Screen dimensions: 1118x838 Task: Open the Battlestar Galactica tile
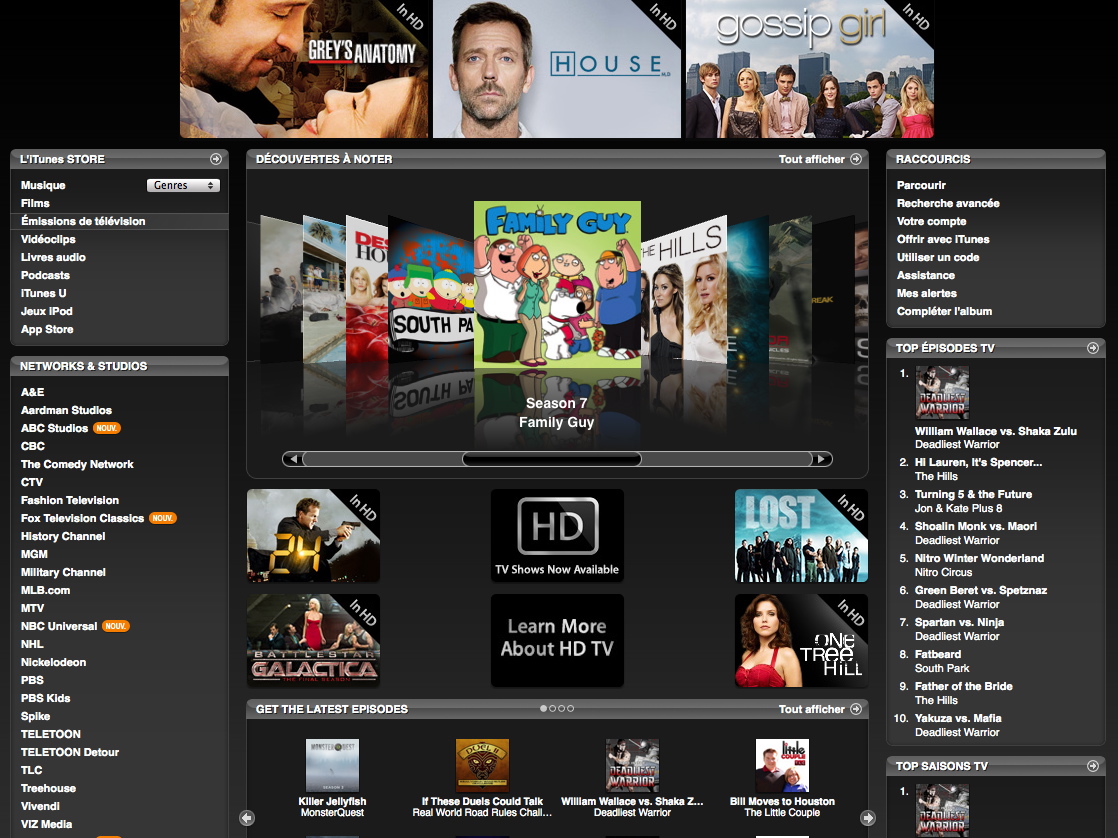click(313, 640)
